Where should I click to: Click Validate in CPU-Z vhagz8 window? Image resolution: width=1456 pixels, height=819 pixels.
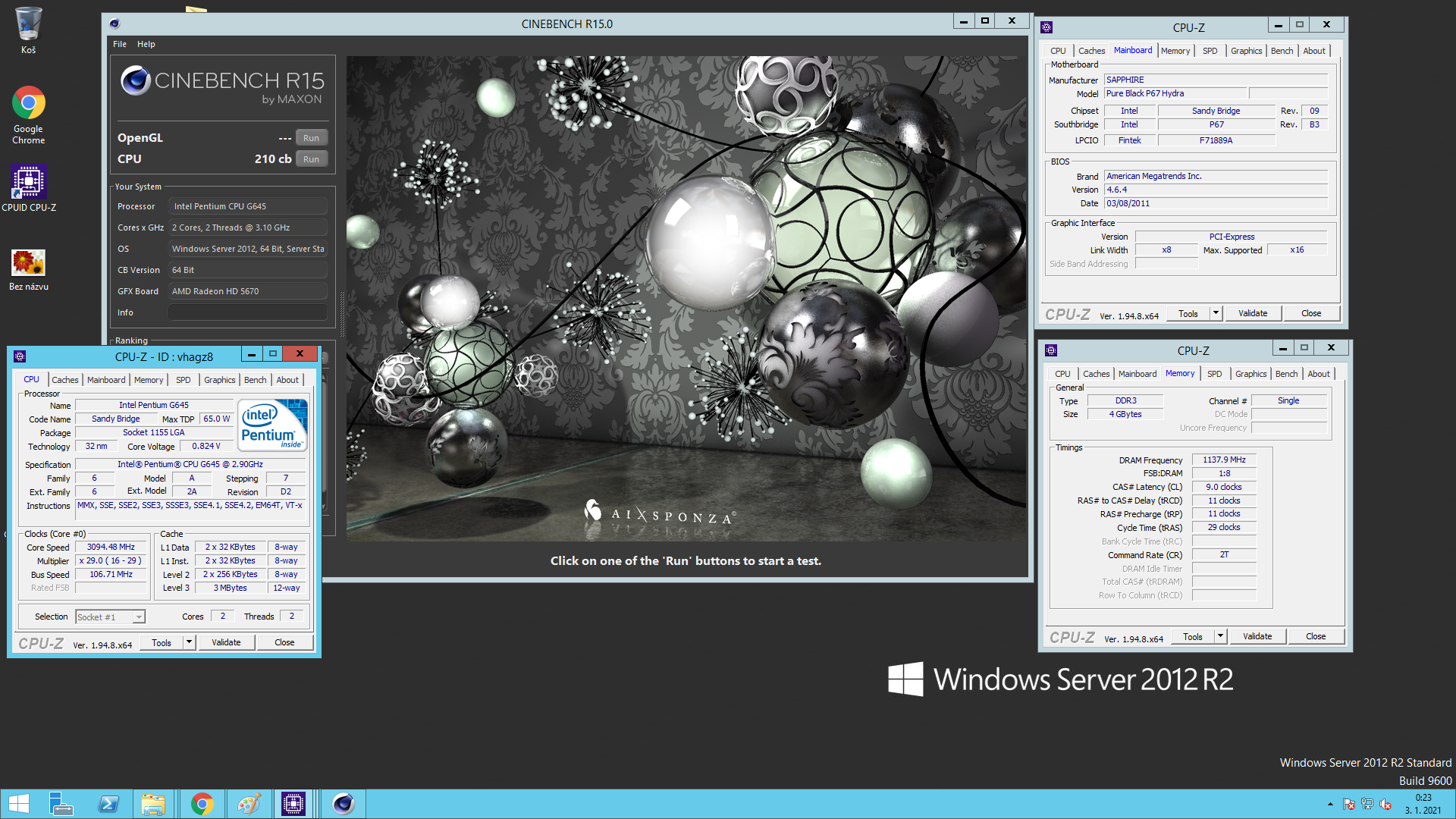pos(226,642)
